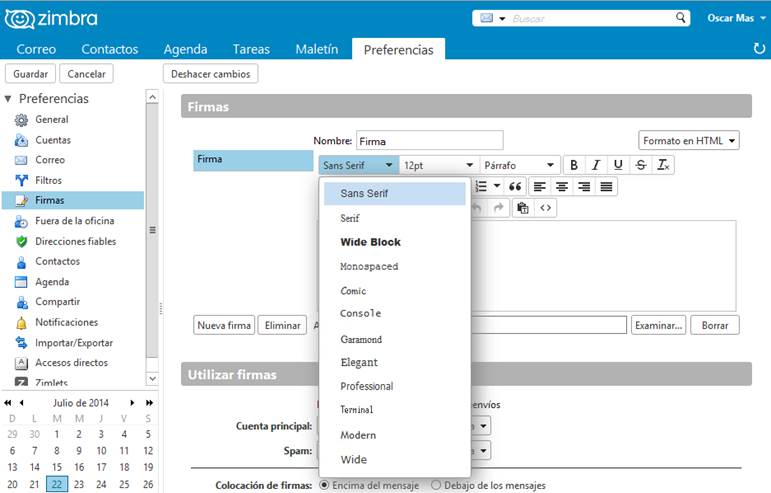The height and width of the screenshot is (493, 771).
Task: Open the numbered list style arrow
Action: (497, 186)
